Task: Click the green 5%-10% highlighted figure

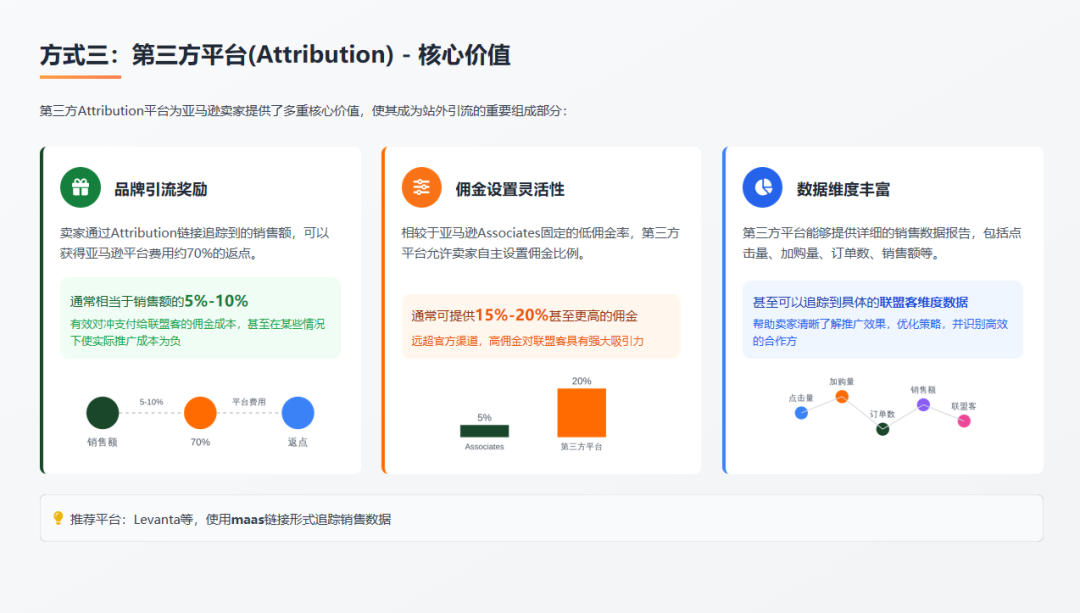Action: tap(216, 301)
